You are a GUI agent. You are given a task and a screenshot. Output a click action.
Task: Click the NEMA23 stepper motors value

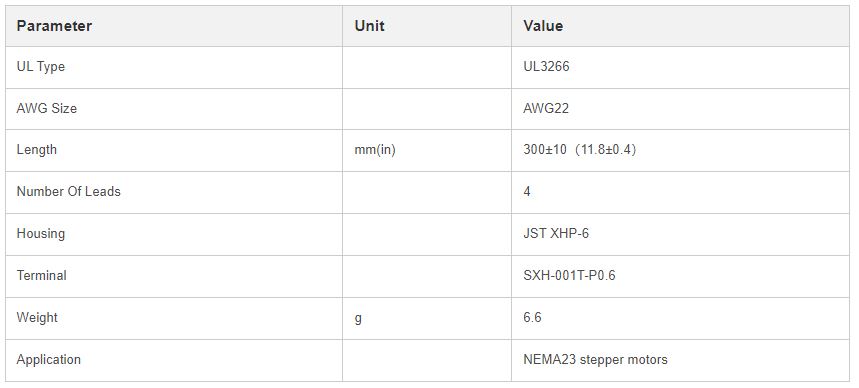[x=595, y=360]
